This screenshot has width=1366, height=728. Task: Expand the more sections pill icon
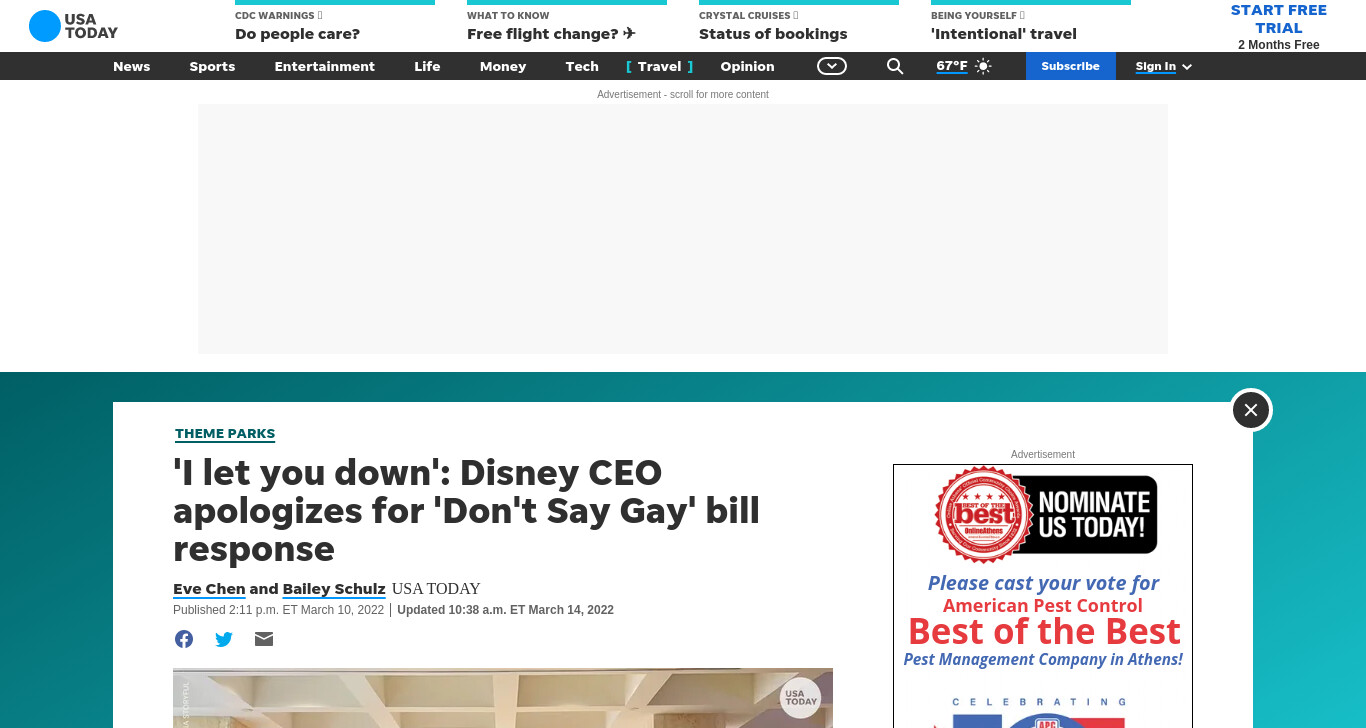[832, 66]
